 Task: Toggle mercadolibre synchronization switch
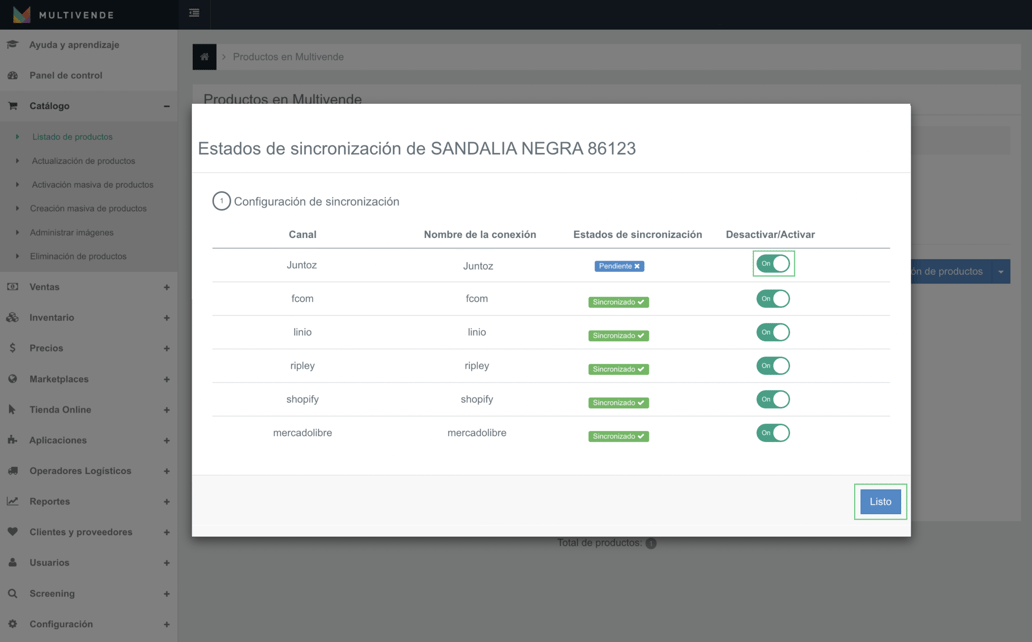tap(773, 433)
